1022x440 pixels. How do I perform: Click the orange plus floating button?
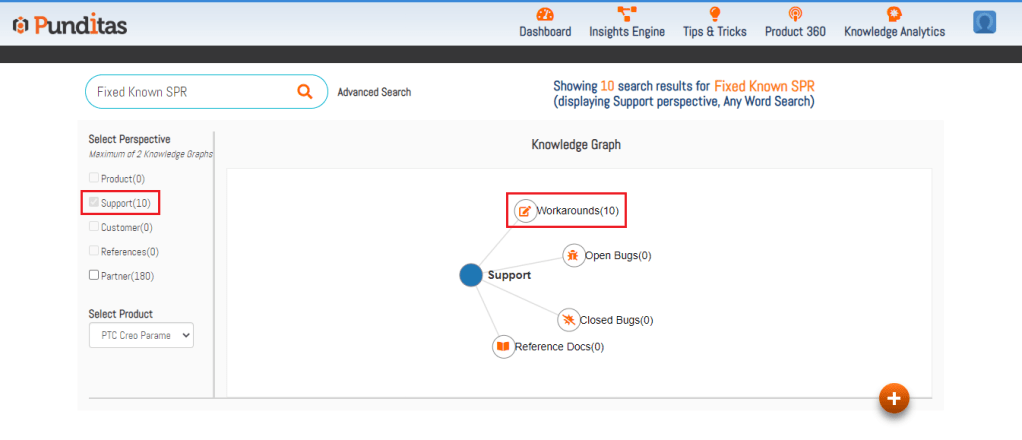click(x=893, y=398)
